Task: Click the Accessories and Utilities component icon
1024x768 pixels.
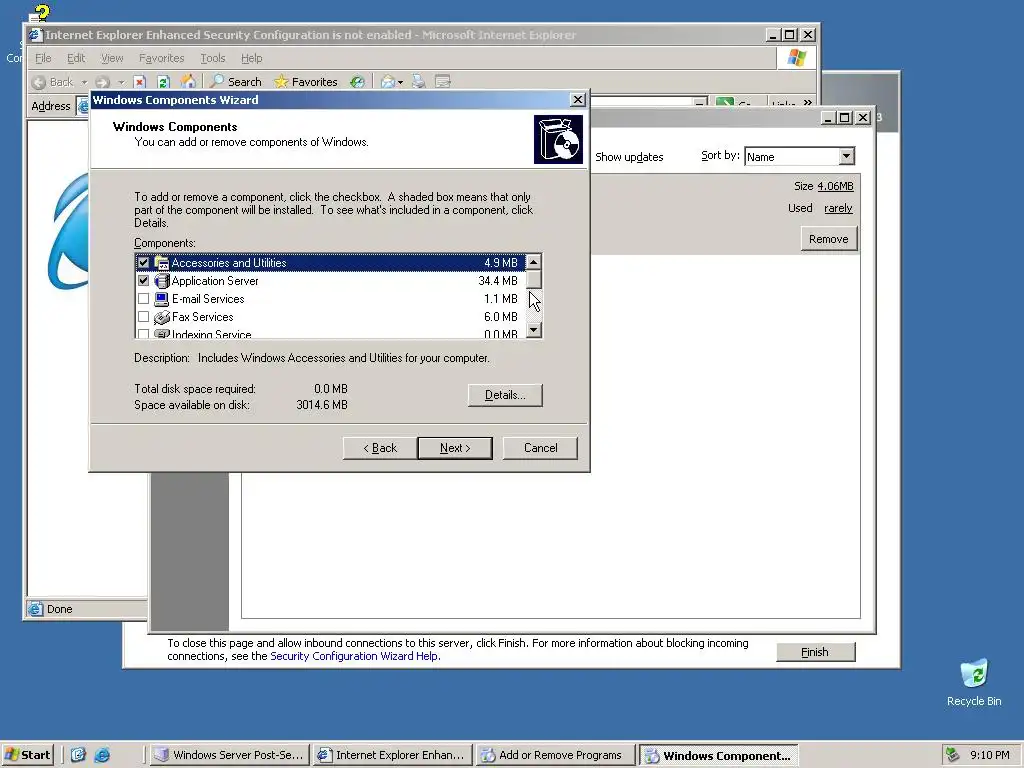Action: pyautogui.click(x=161, y=263)
